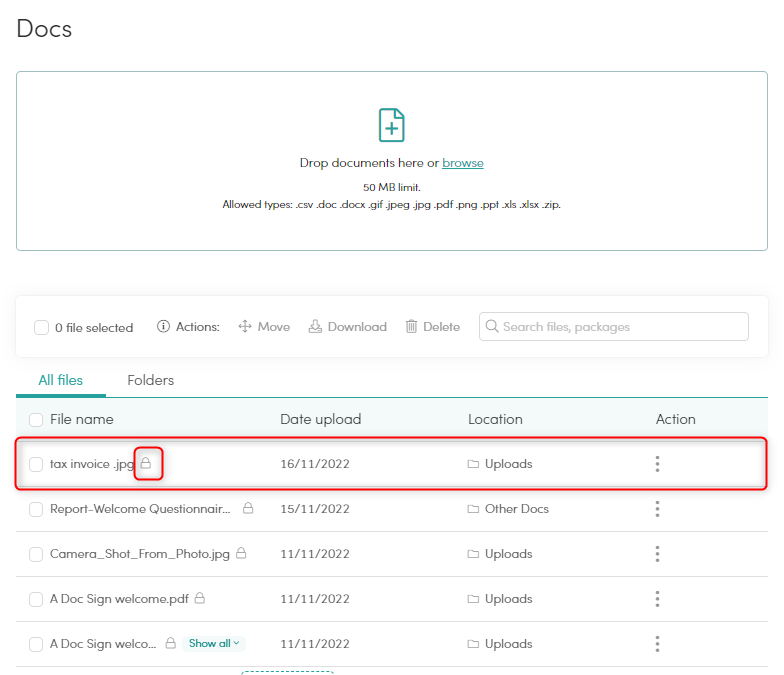Click Uploads folder icon in tax invoice row
The height and width of the screenshot is (675, 784).
pyautogui.click(x=473, y=464)
